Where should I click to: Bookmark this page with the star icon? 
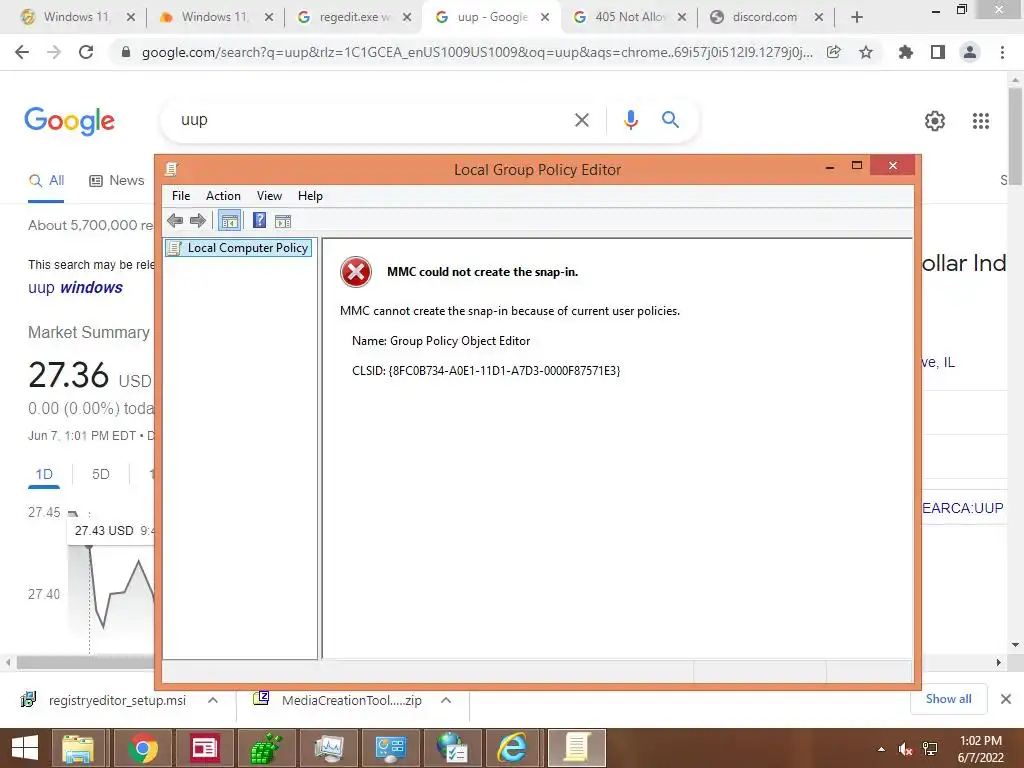(866, 52)
